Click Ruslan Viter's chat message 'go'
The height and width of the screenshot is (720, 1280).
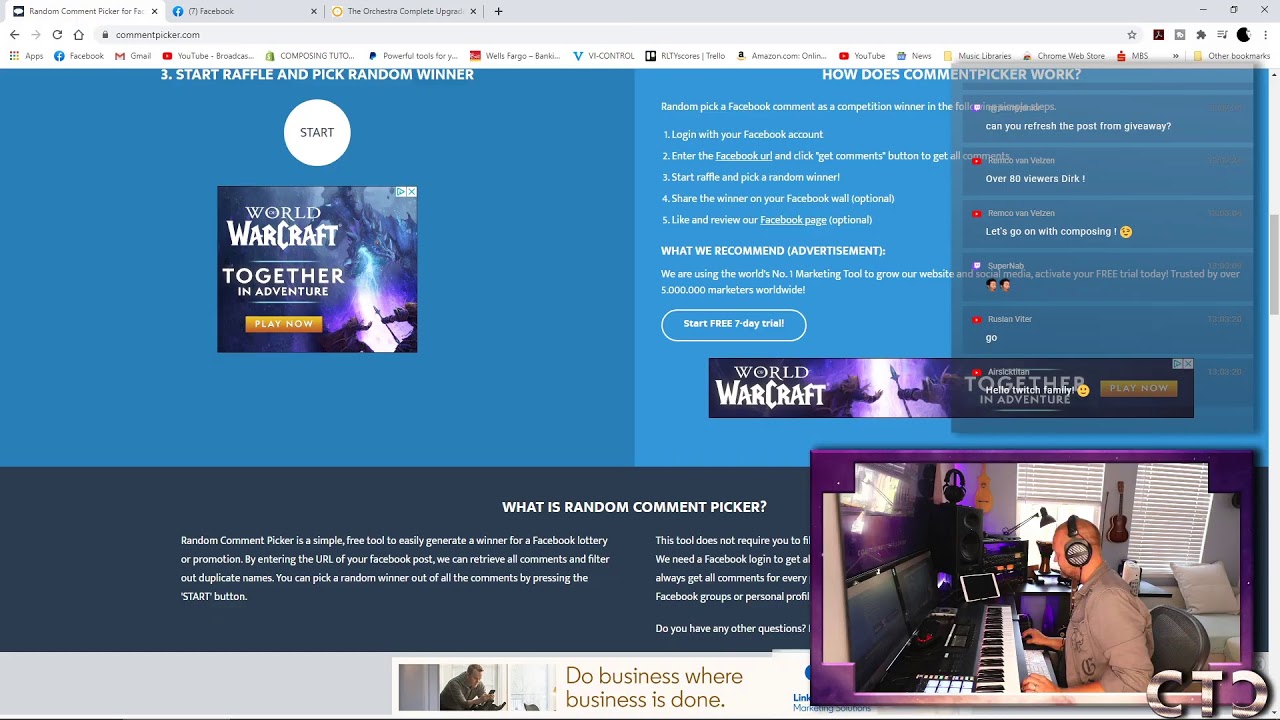[991, 338]
